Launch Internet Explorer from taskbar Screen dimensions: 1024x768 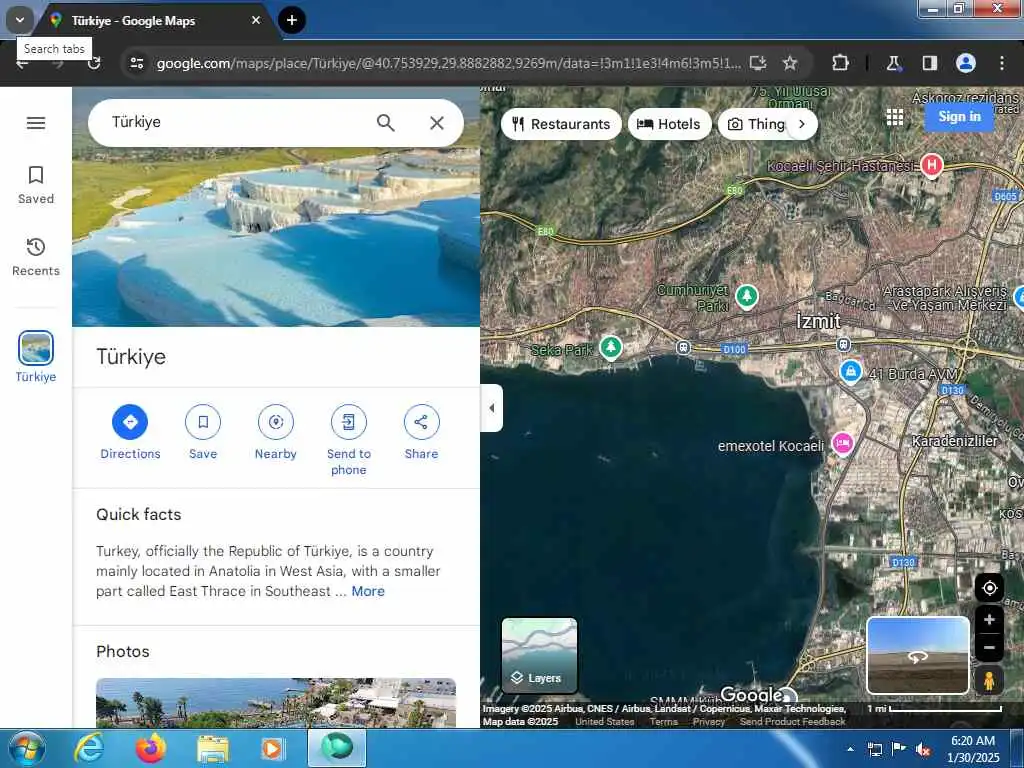tap(89, 748)
